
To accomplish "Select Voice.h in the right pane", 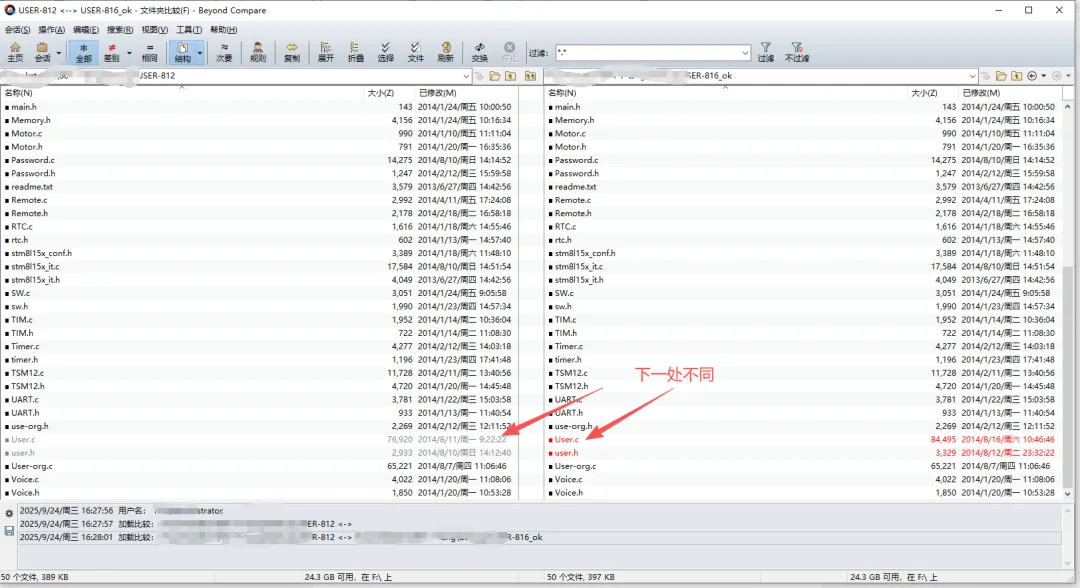I will (x=568, y=493).
